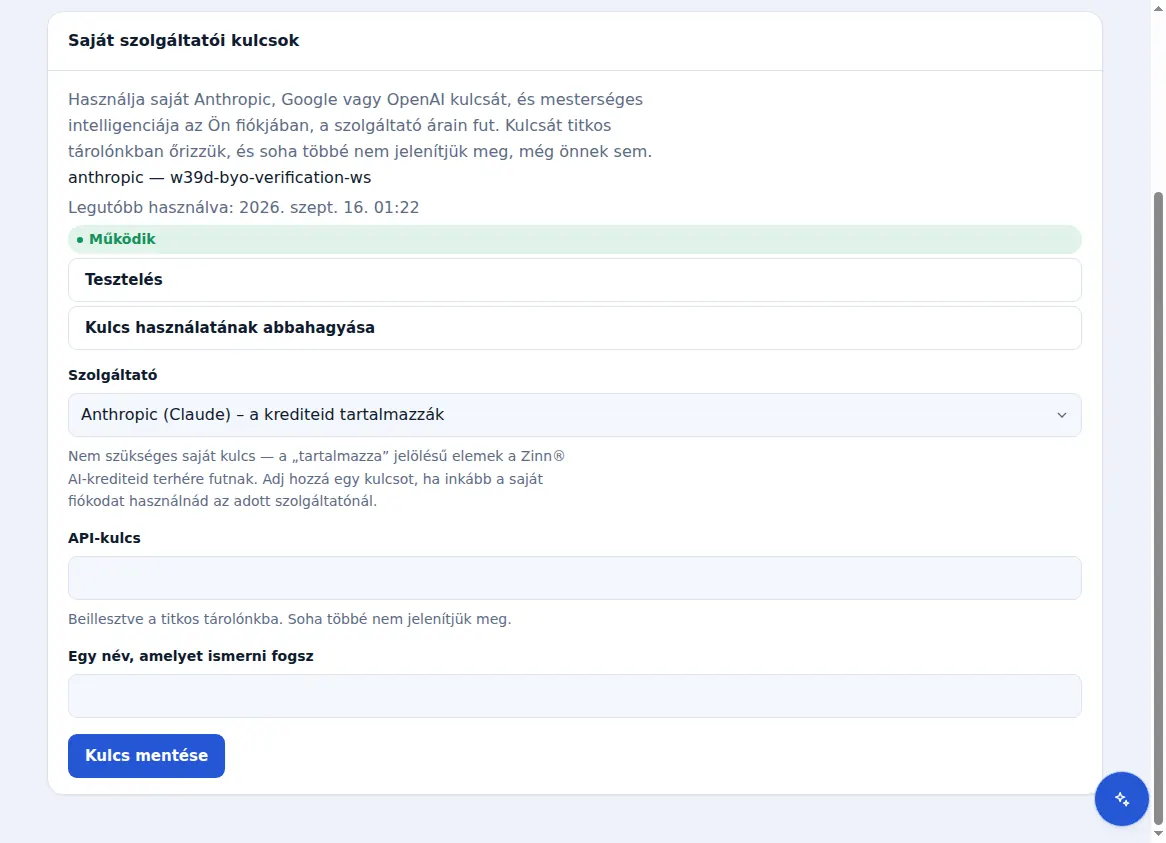Image resolution: width=1166 pixels, height=843 pixels.
Task: Click the page vertical scrollbar thumb
Action: point(1158,507)
